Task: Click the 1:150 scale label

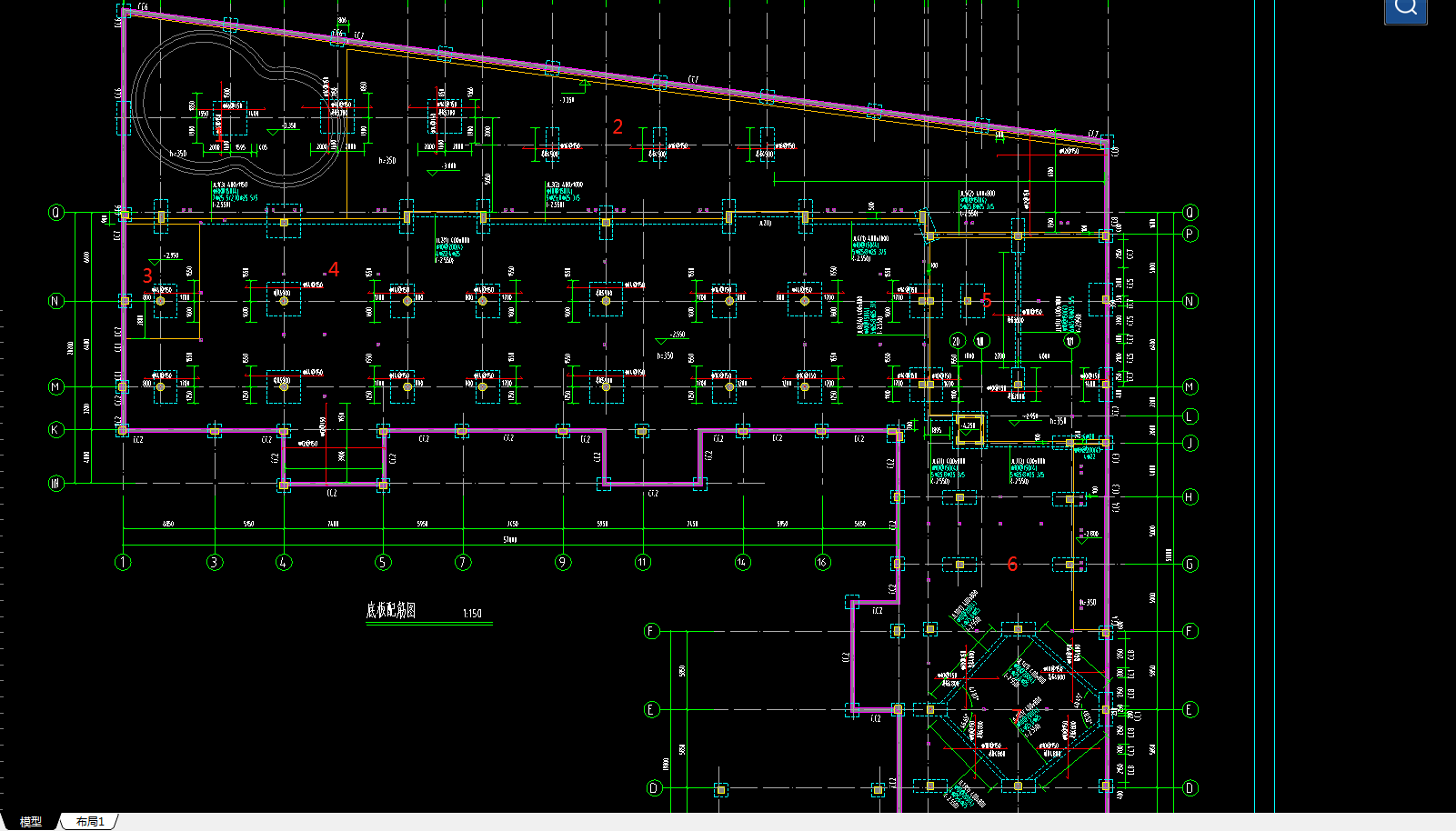Action: (472, 614)
